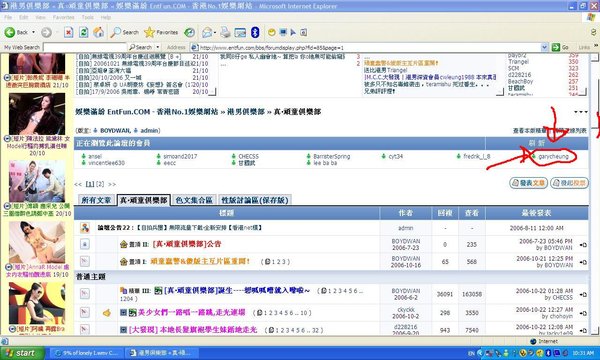Click the IE Back button

(x=16, y=33)
